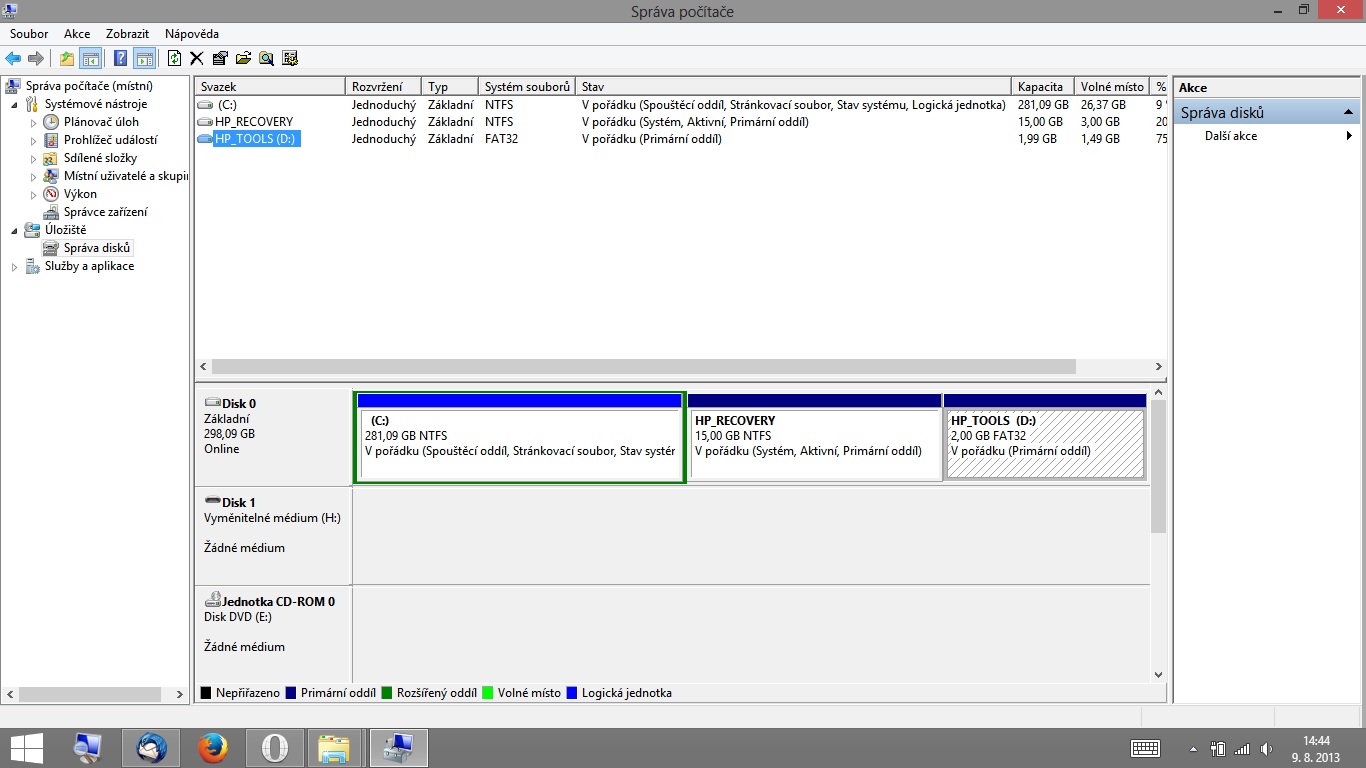Open the Soubor menu
The image size is (1366, 768).
click(29, 34)
